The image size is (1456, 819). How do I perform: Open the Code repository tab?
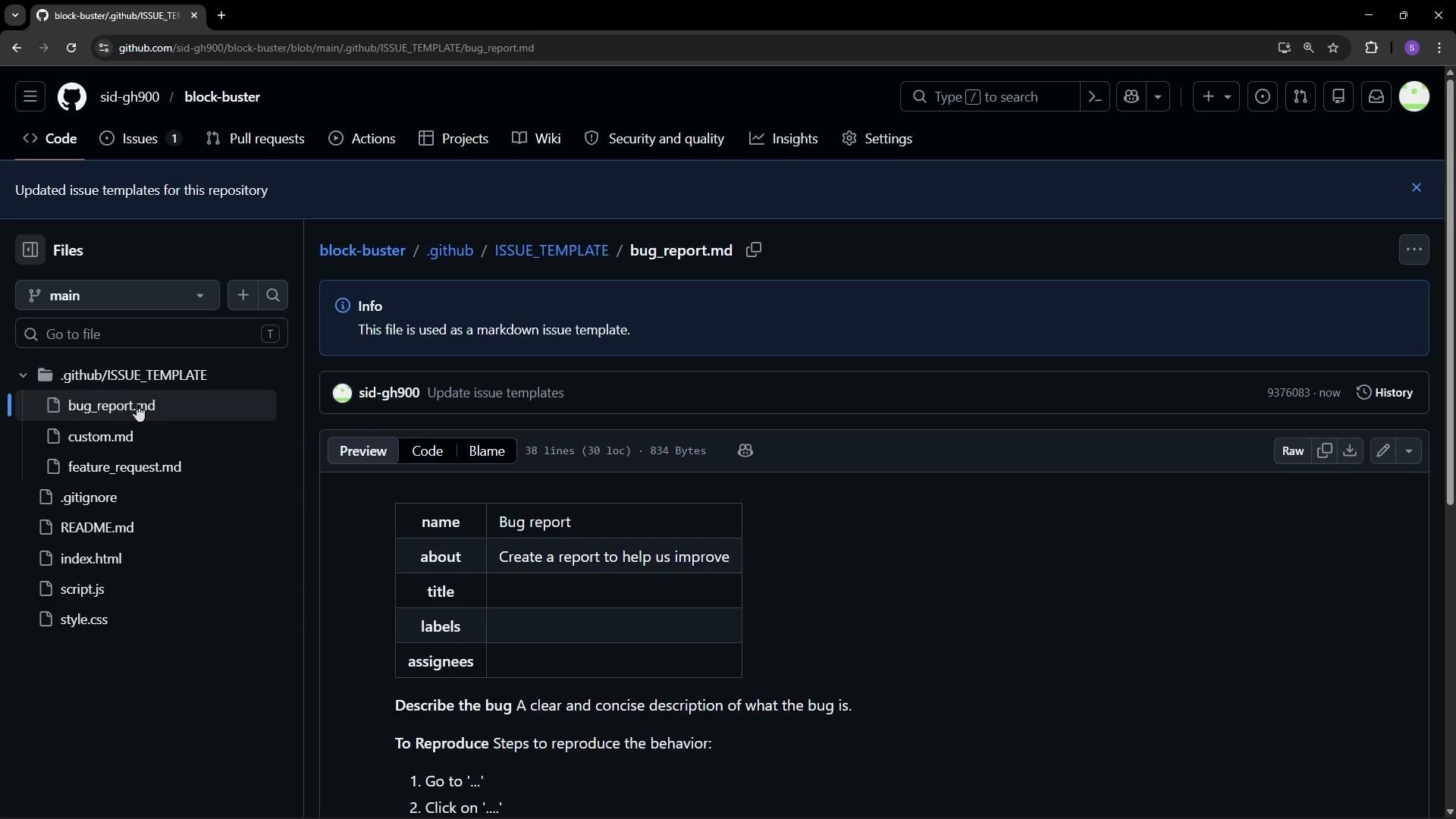(50, 139)
